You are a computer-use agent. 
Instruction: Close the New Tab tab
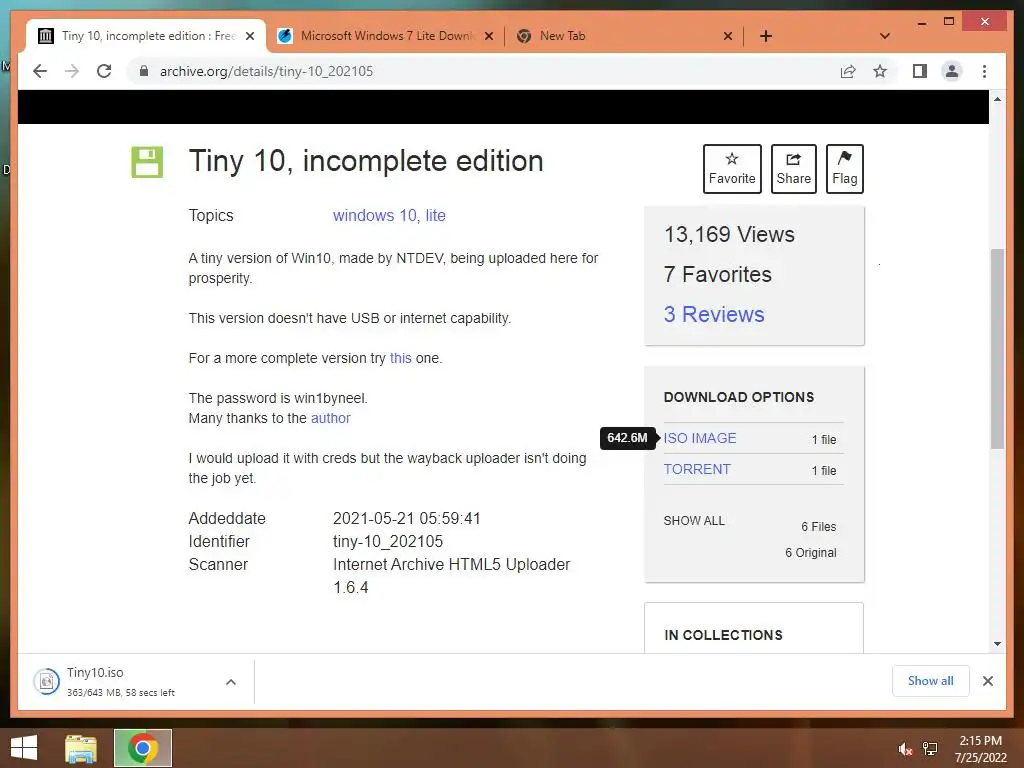click(728, 36)
